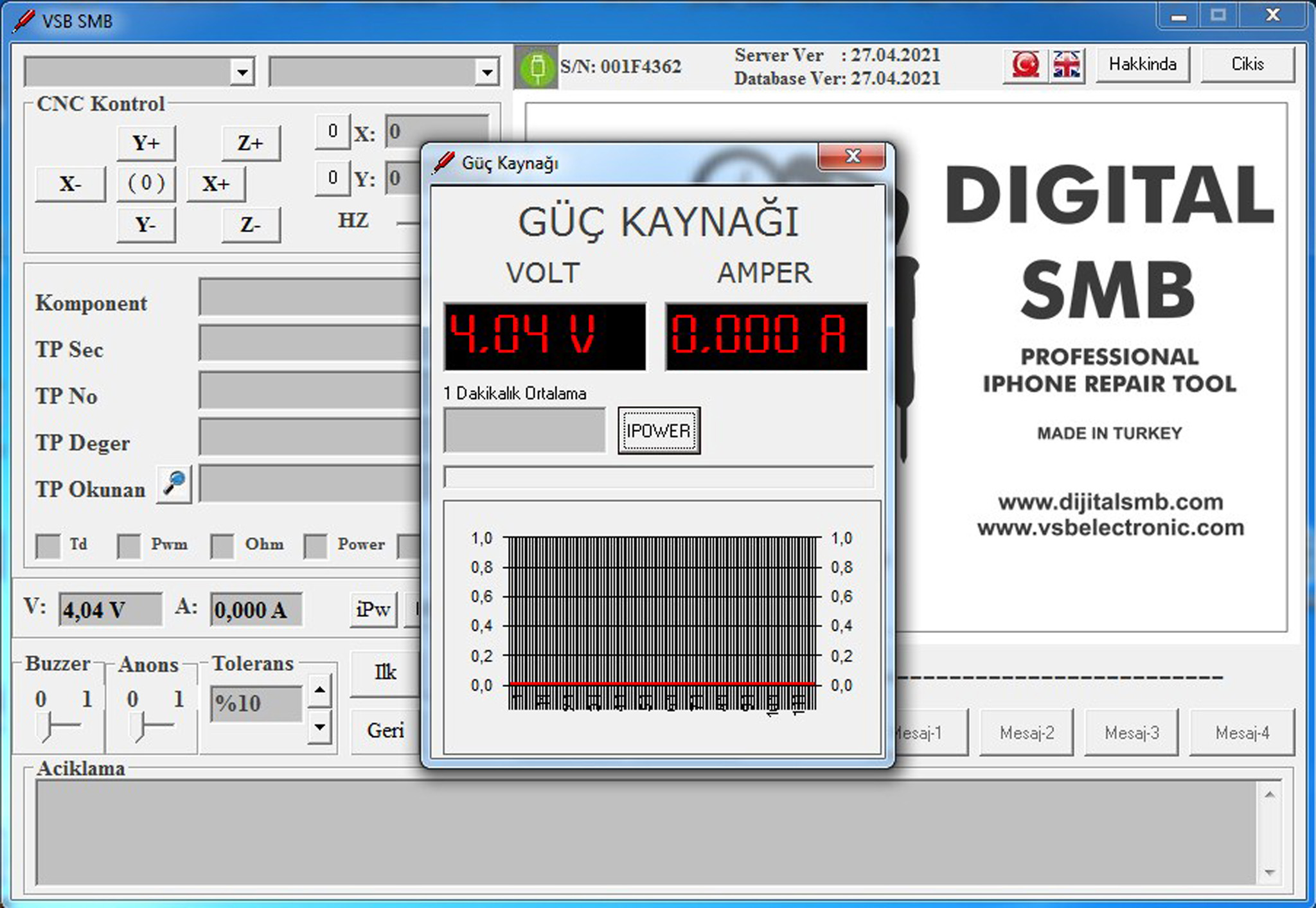Toggle the Ohm checkbox
The image size is (1316, 908).
[222, 545]
